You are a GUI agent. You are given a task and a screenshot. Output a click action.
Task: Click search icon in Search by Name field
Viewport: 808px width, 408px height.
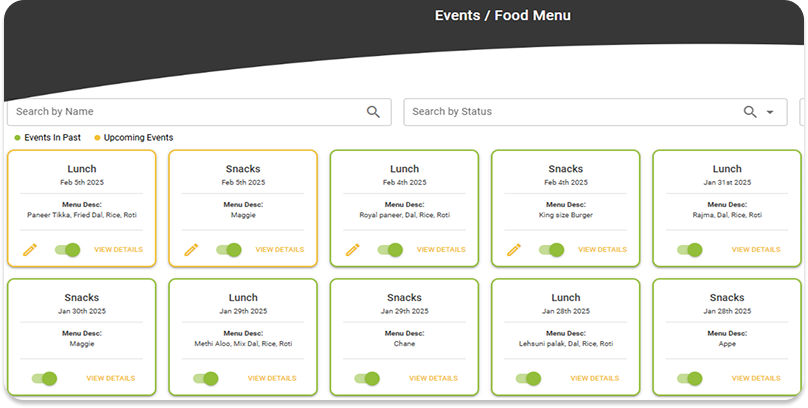point(373,112)
